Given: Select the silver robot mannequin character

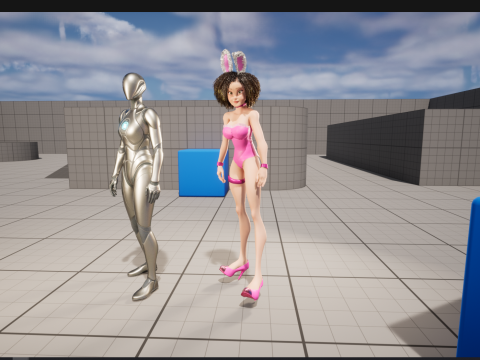Looking at the screenshot, I should coord(137,187).
